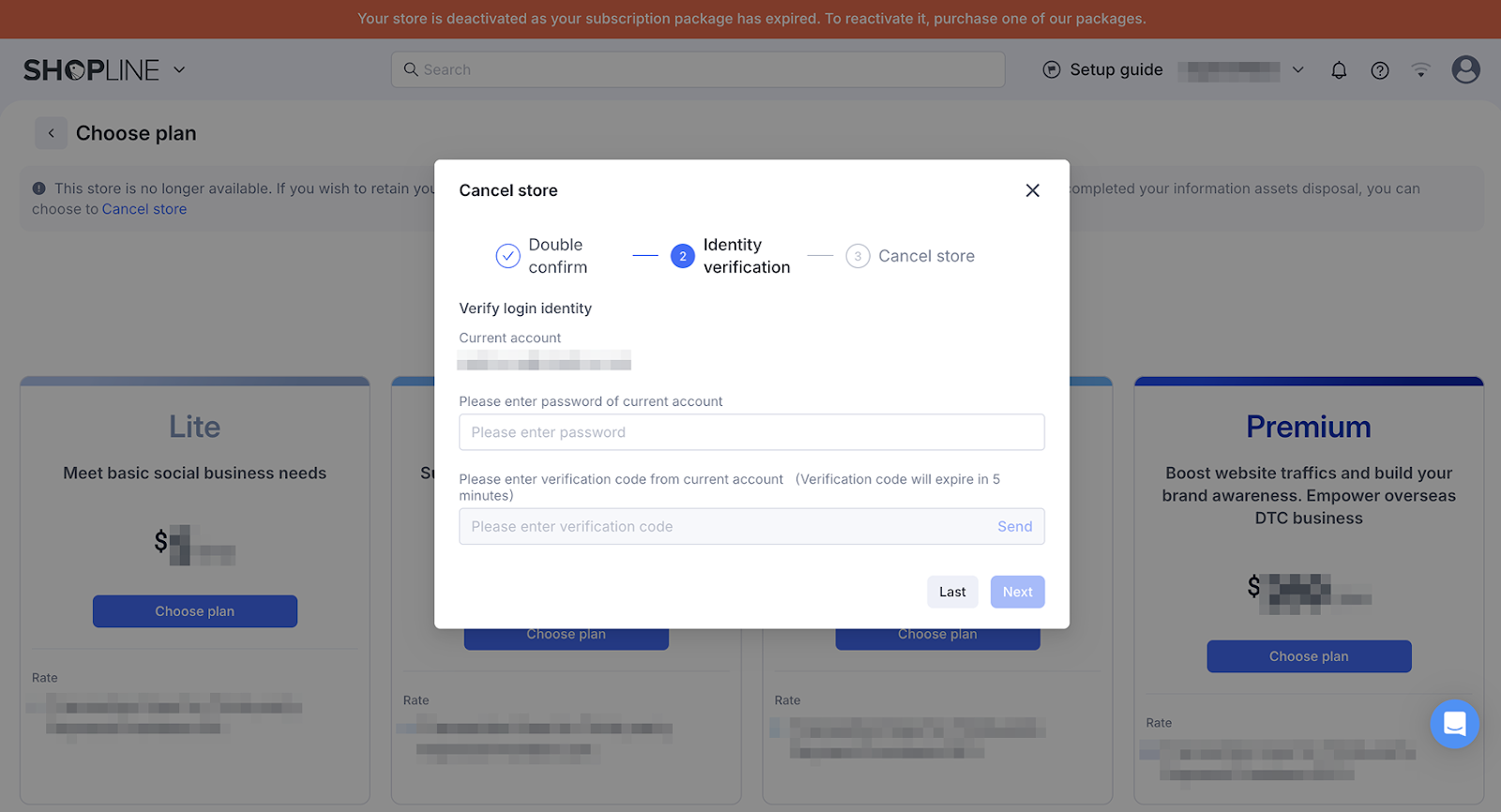
Task: Open the help question mark icon
Action: [1379, 70]
